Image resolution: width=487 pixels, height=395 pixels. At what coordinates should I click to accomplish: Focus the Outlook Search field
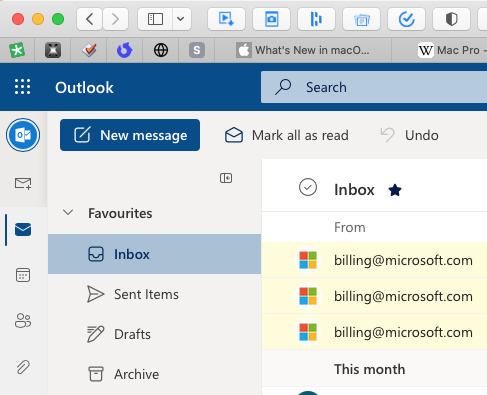tap(374, 87)
